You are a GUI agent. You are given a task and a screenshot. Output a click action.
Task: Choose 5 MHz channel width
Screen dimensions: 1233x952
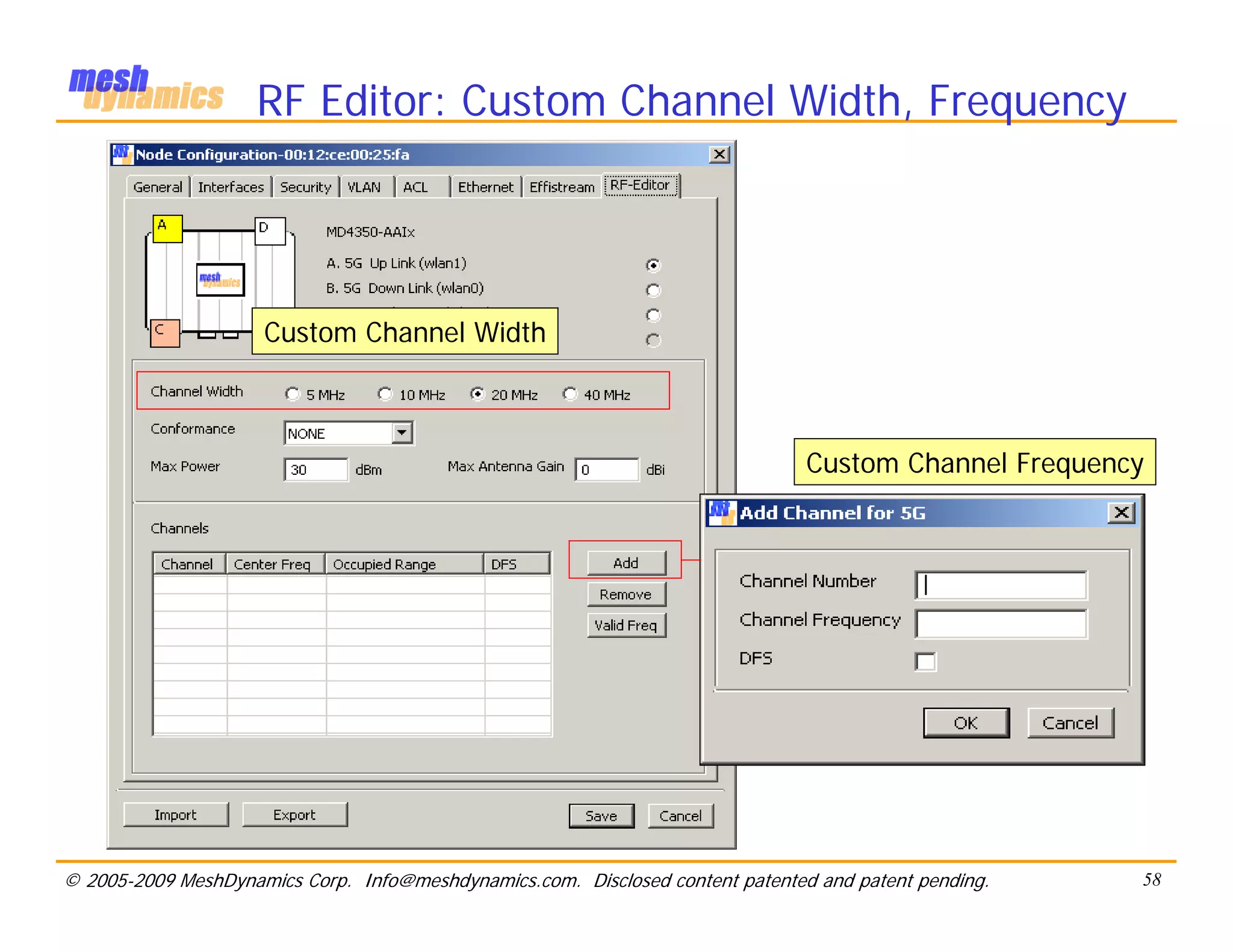tap(293, 394)
